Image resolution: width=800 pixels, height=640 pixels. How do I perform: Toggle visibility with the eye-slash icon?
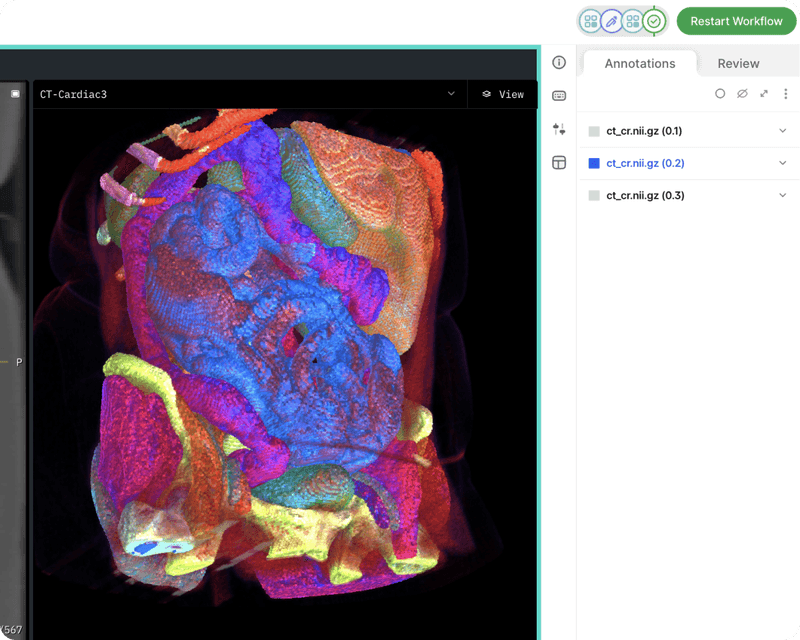pos(742,93)
